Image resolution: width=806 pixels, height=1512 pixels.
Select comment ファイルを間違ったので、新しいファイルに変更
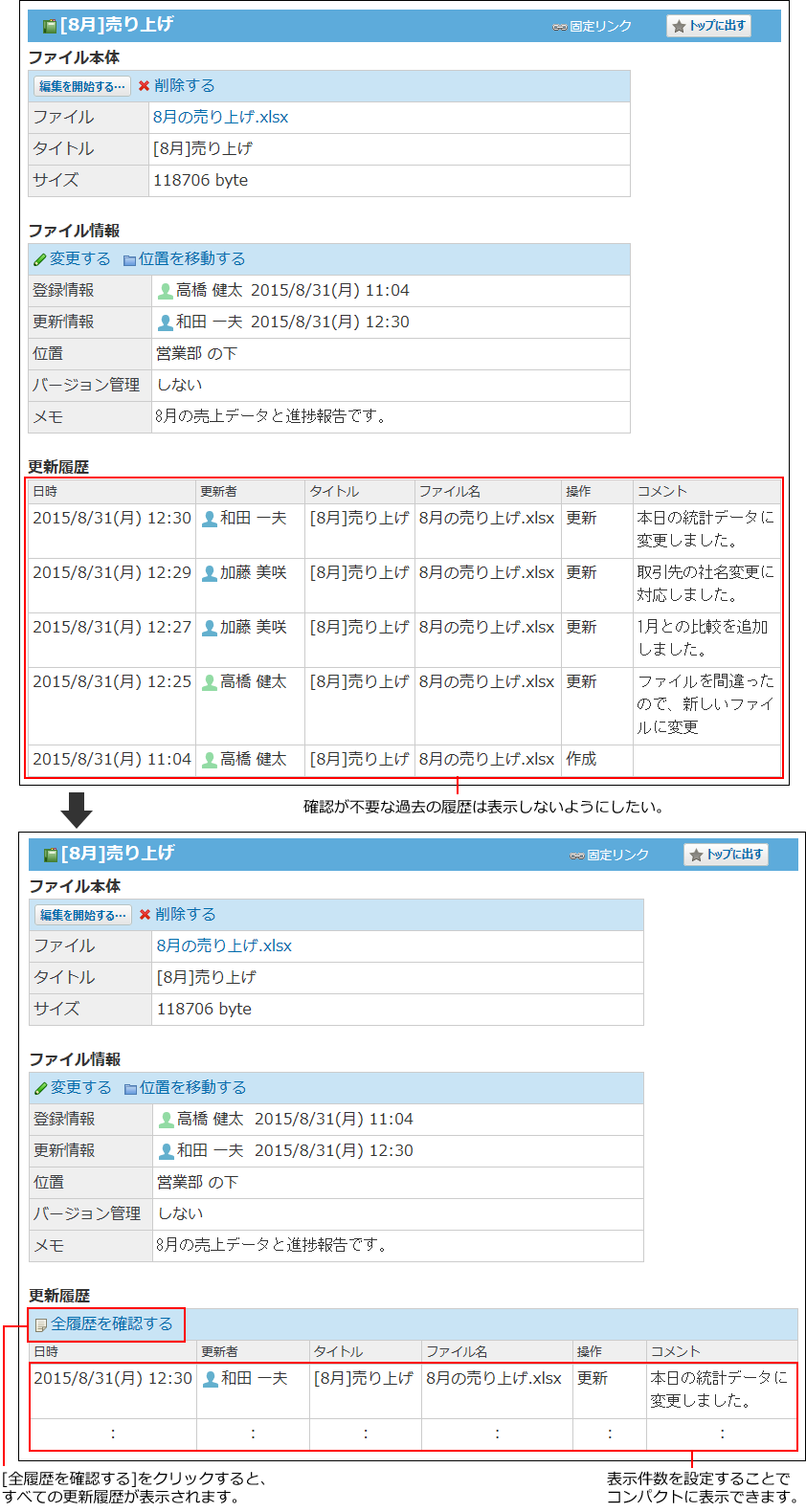tap(705, 704)
